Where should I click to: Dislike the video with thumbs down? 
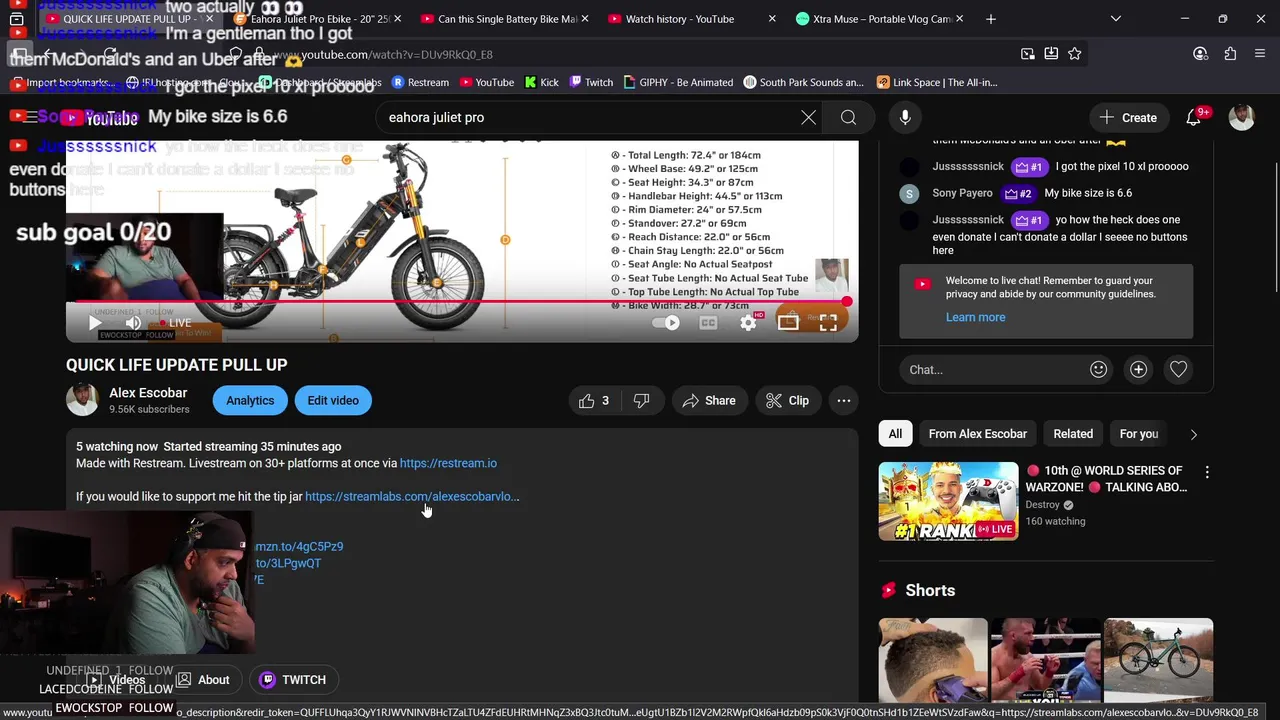tap(642, 401)
